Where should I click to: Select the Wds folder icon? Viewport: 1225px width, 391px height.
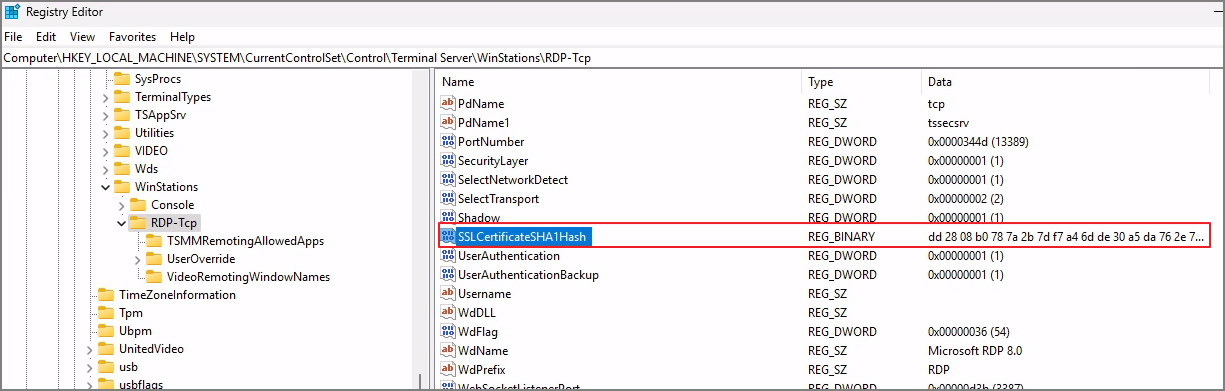(x=122, y=169)
